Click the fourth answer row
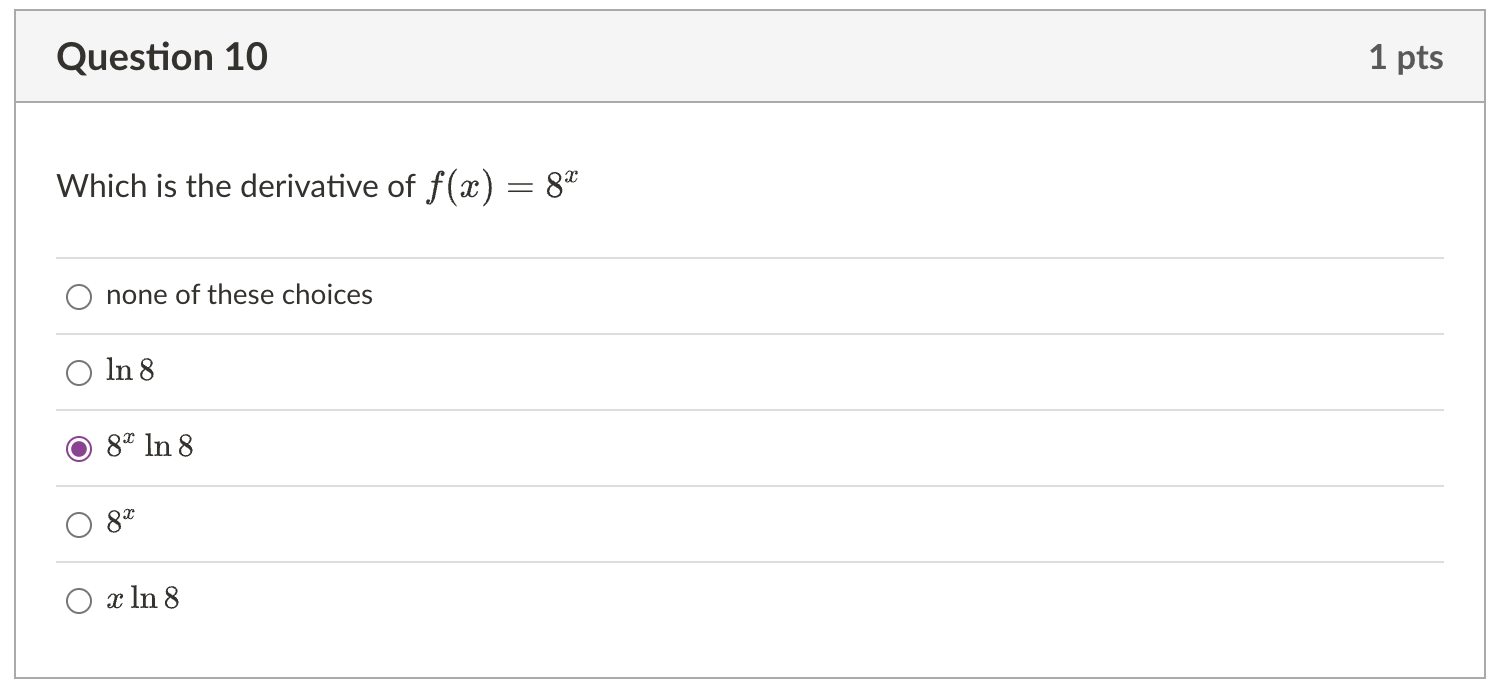The height and width of the screenshot is (690, 1496). pyautogui.click(x=748, y=522)
